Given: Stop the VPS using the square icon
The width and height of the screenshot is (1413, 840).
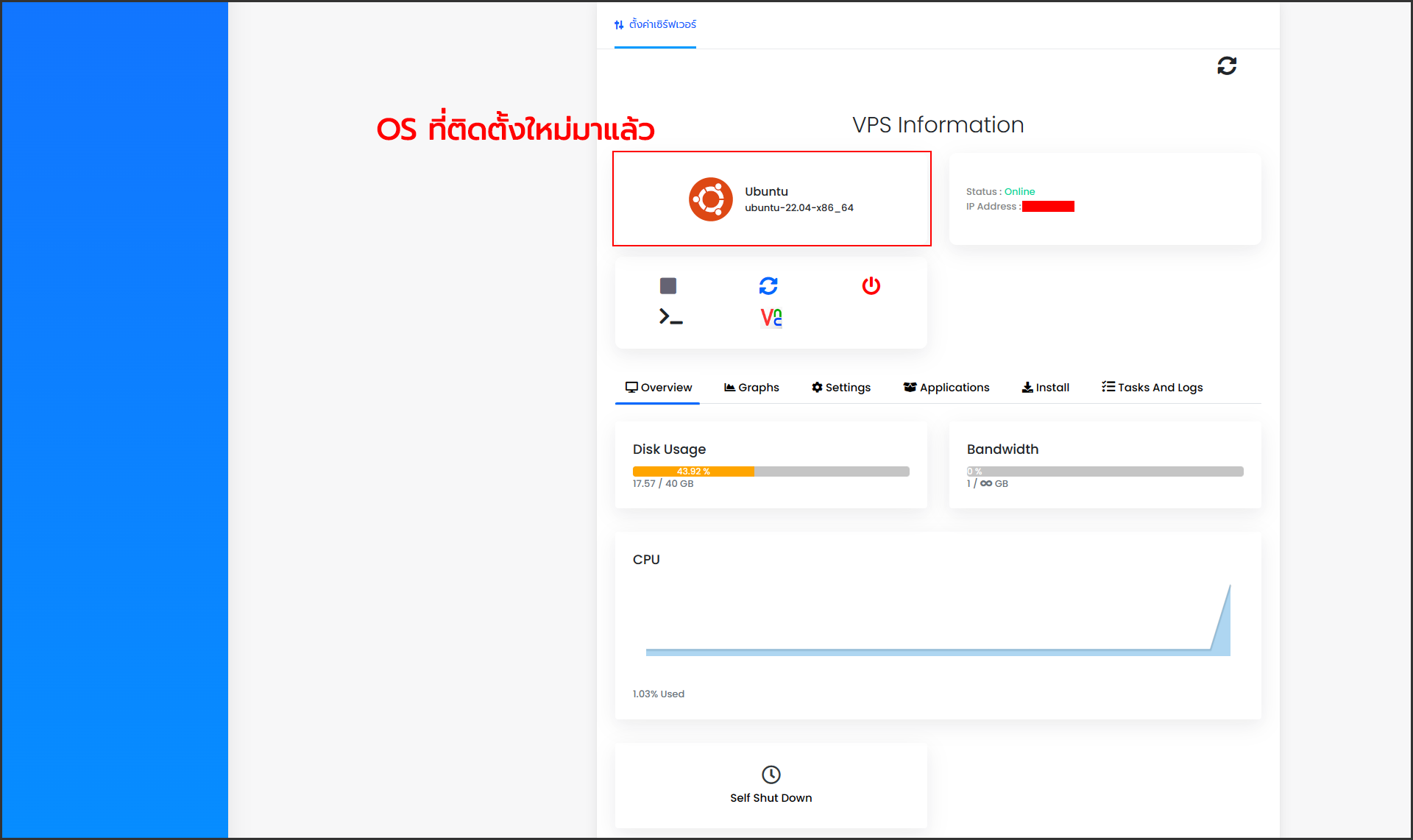Looking at the screenshot, I should 669,285.
